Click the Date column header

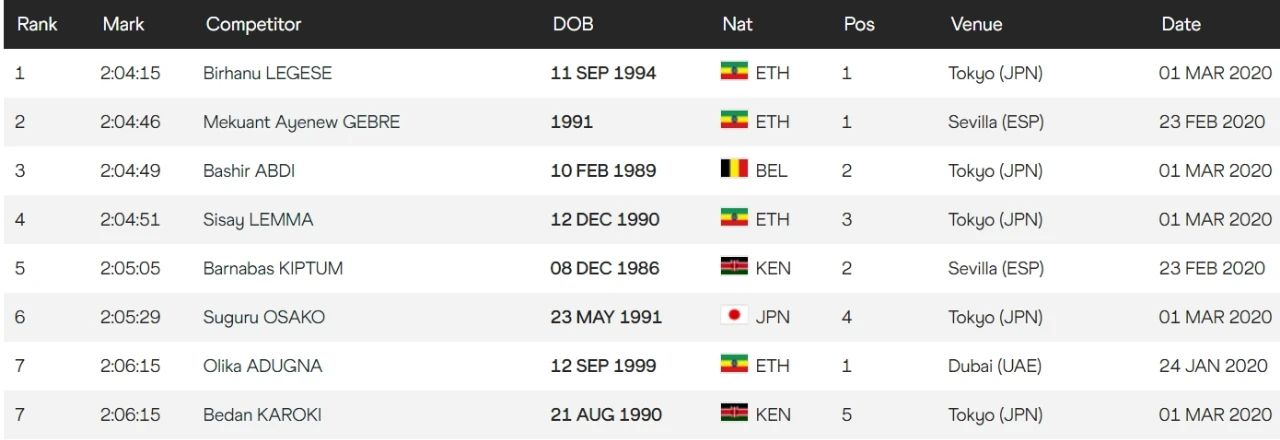tap(1181, 24)
